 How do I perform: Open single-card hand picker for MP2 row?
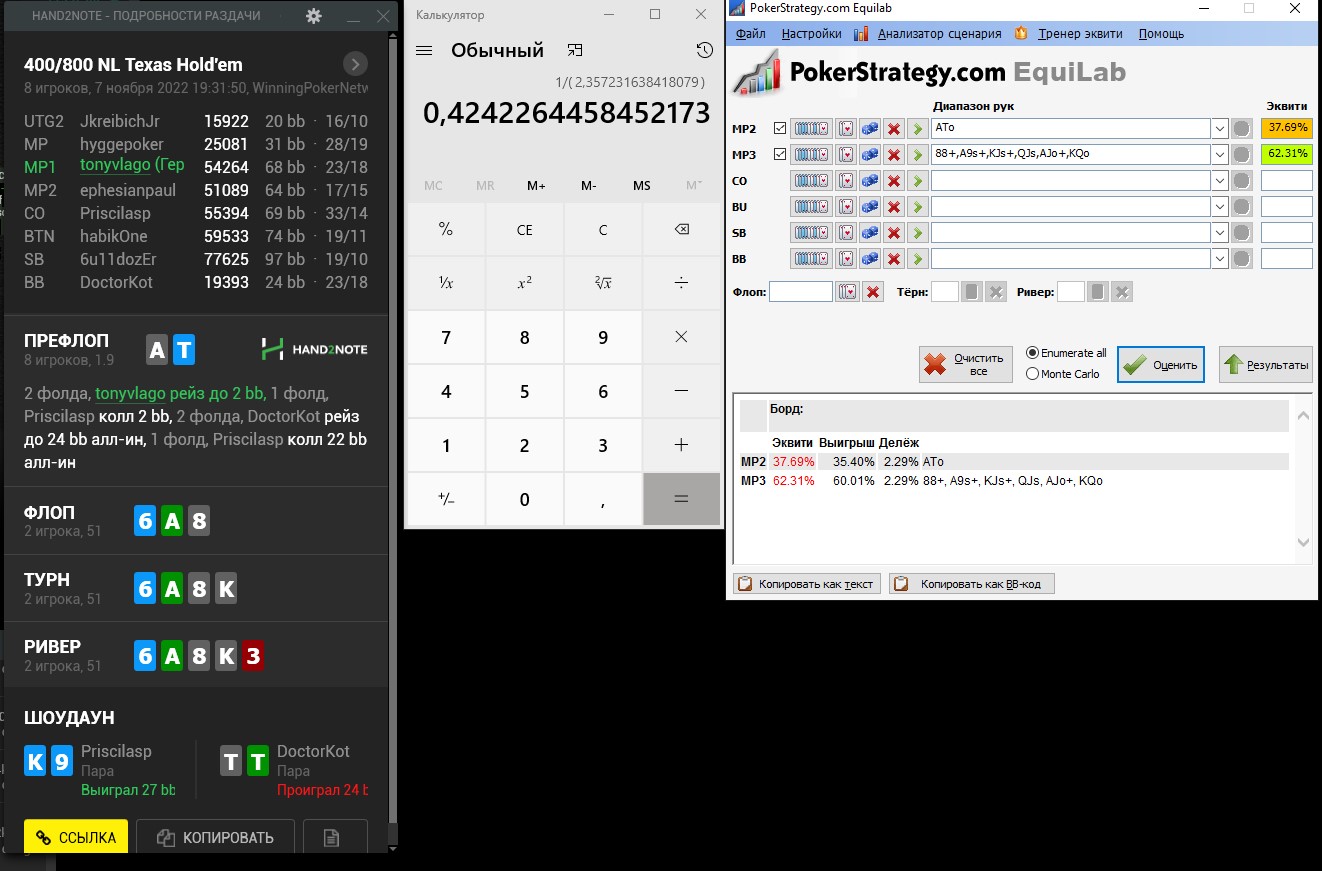[846, 128]
